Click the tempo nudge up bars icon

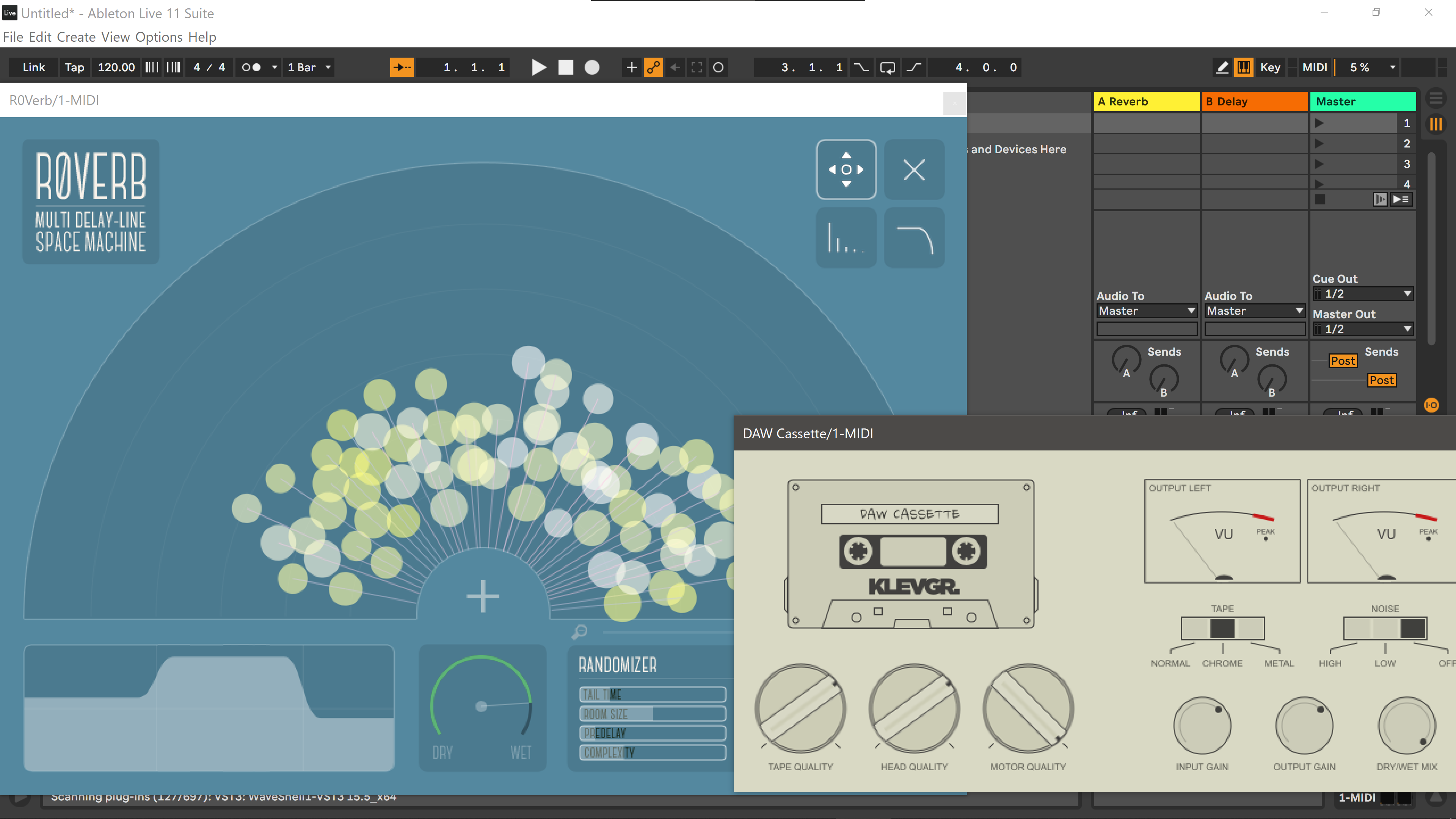(x=174, y=67)
